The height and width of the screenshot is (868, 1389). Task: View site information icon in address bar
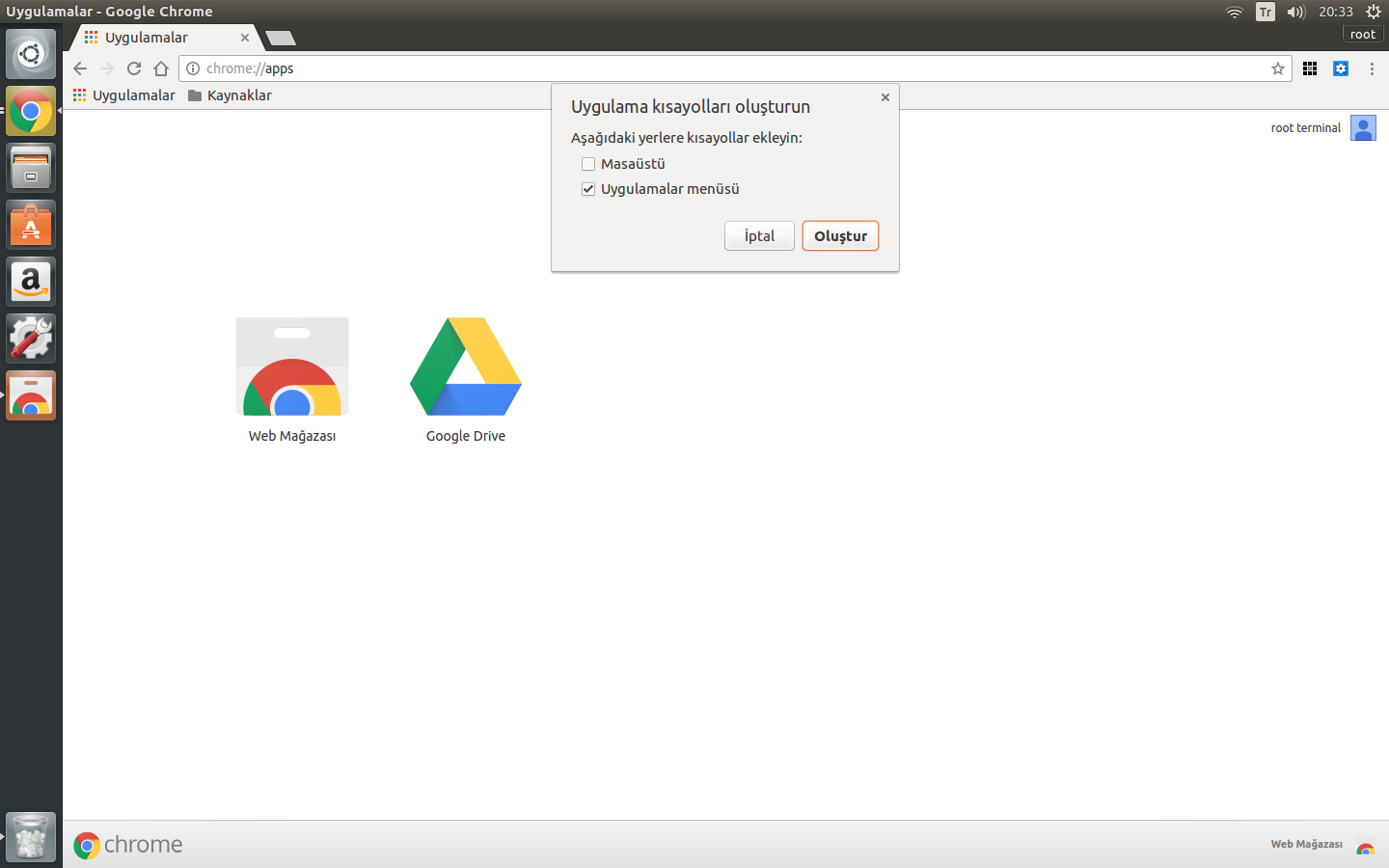193,68
